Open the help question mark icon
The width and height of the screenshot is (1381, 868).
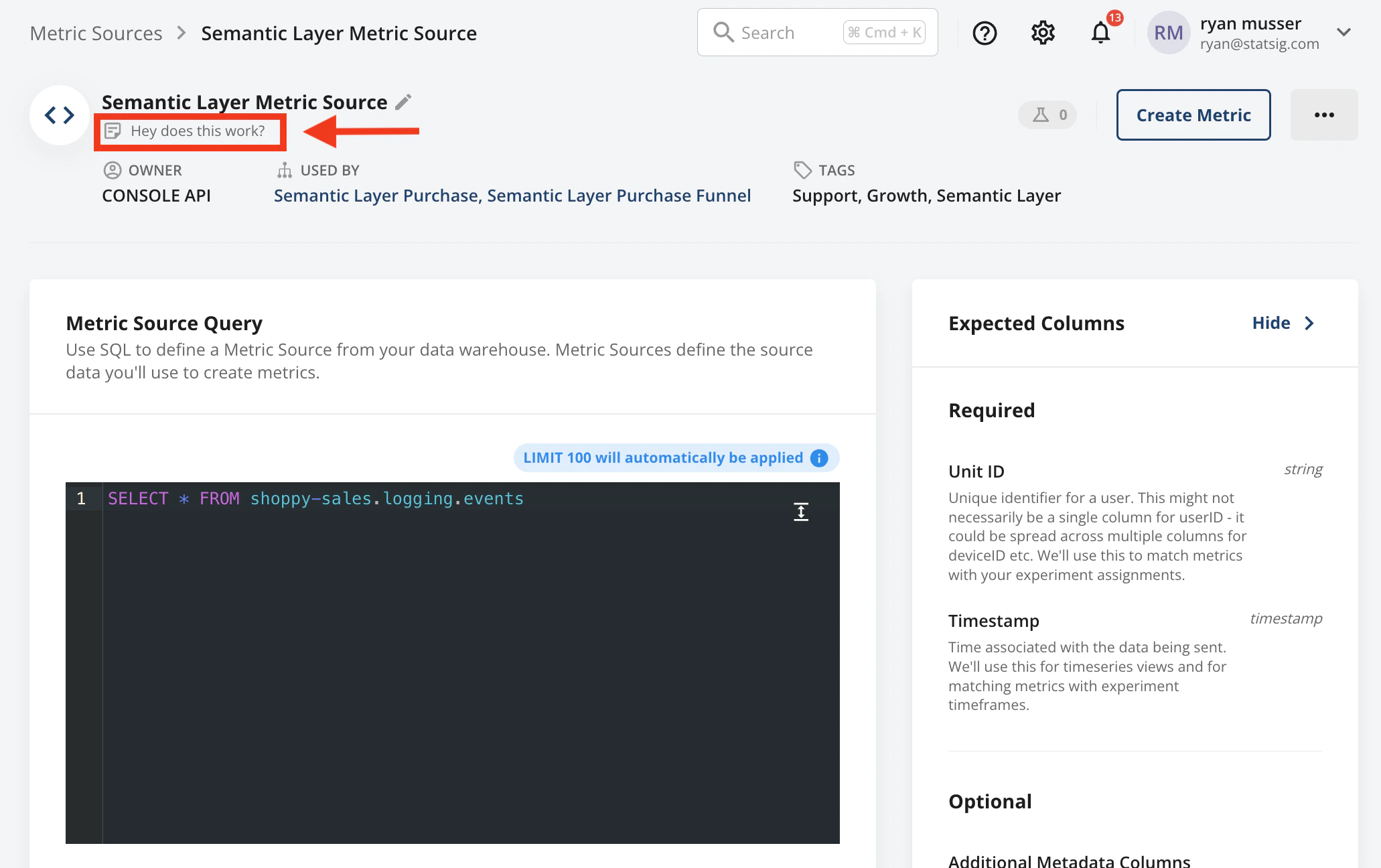985,33
